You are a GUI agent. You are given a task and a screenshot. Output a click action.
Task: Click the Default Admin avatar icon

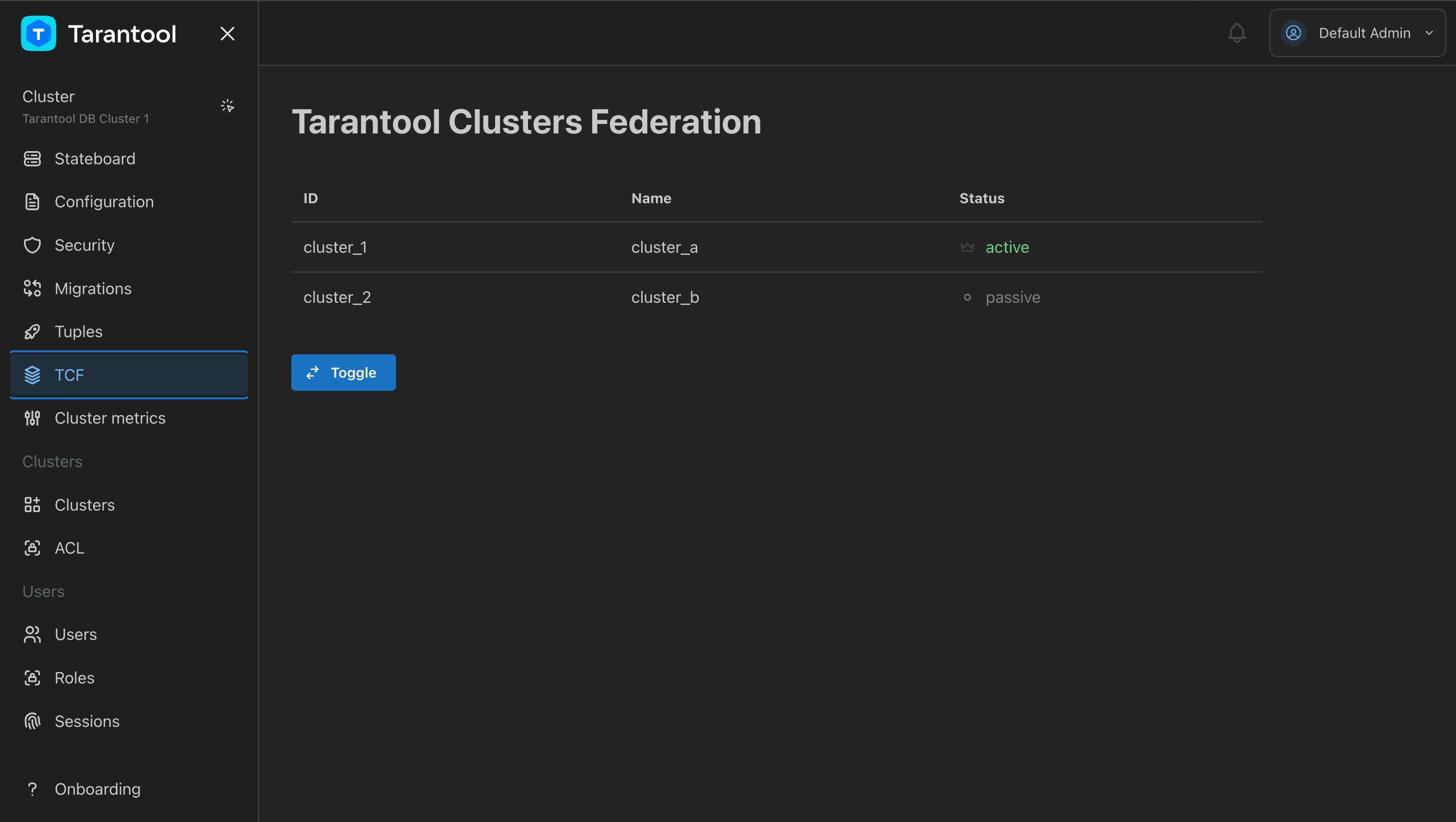1293,33
